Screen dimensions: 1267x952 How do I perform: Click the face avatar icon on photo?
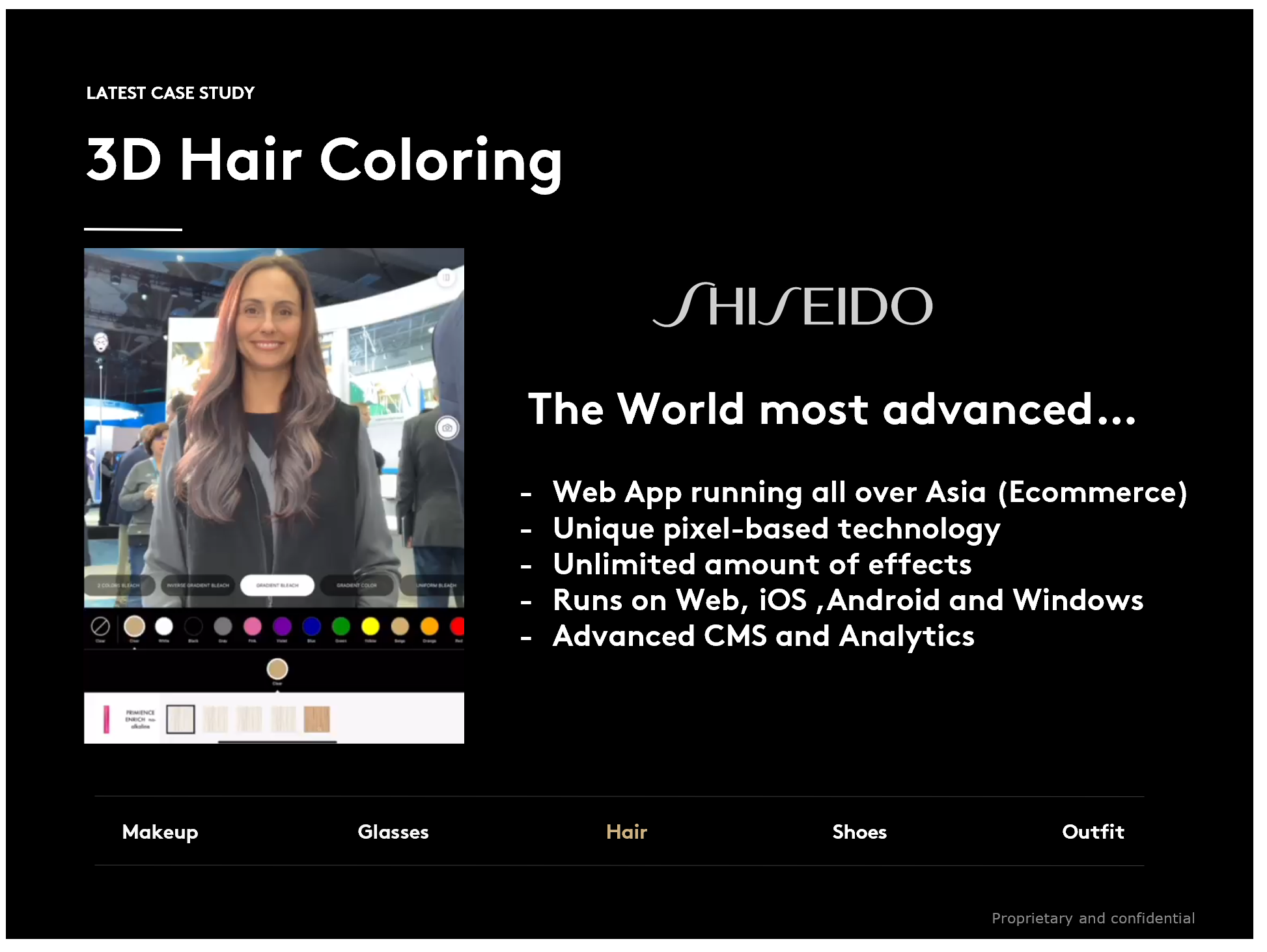tap(100, 341)
